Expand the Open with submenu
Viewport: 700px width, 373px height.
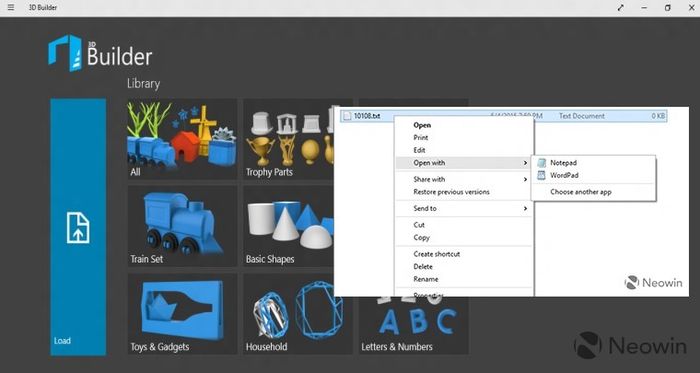464,163
